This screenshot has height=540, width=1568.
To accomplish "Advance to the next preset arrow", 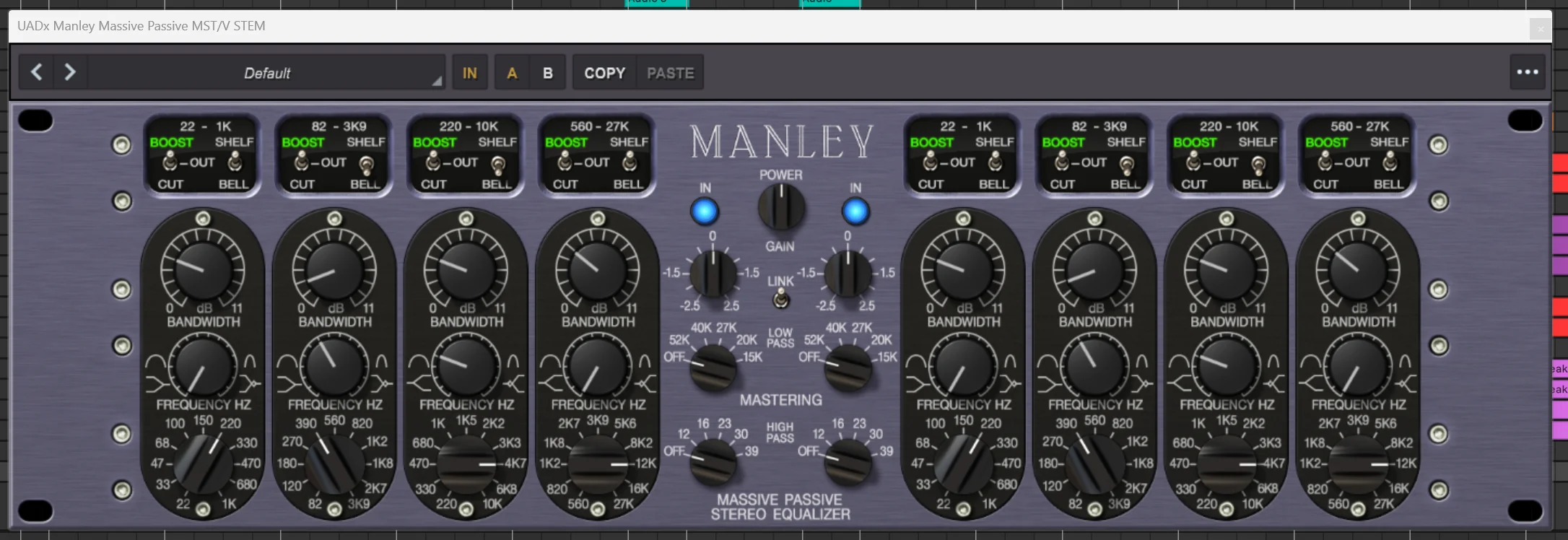I will click(70, 72).
